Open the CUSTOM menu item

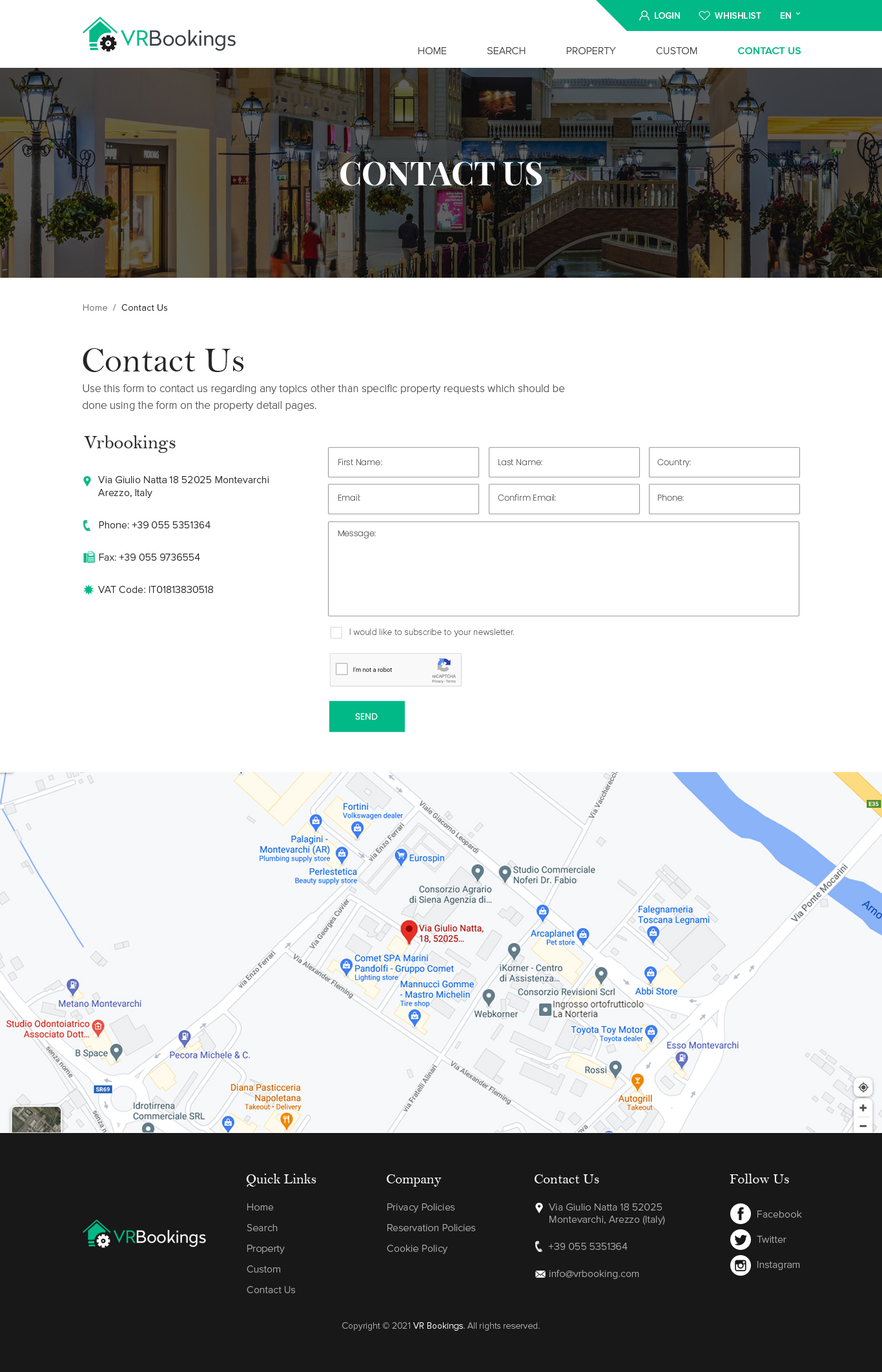677,51
